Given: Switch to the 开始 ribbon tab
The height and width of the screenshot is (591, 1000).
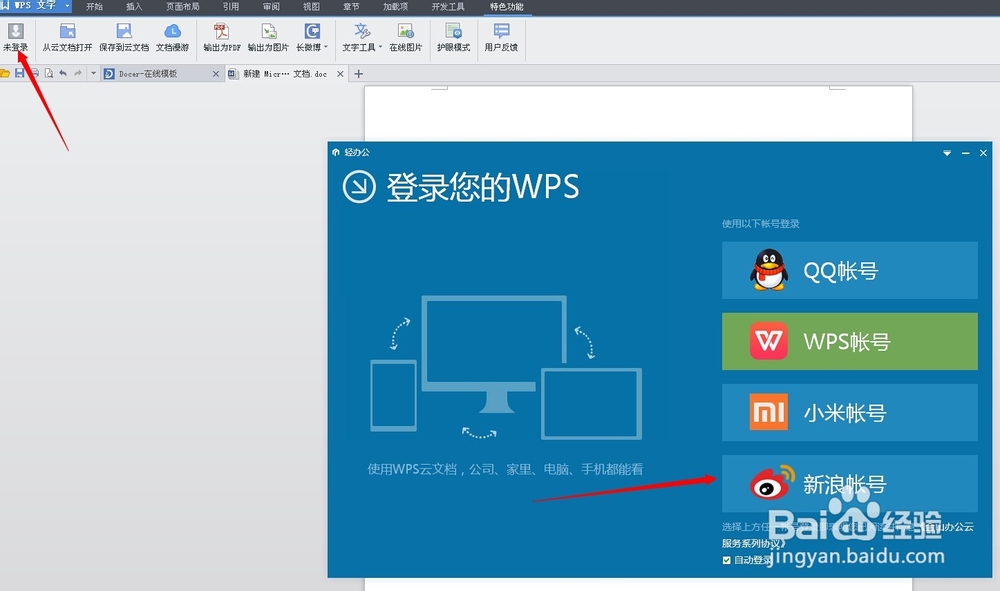Looking at the screenshot, I should [x=94, y=6].
